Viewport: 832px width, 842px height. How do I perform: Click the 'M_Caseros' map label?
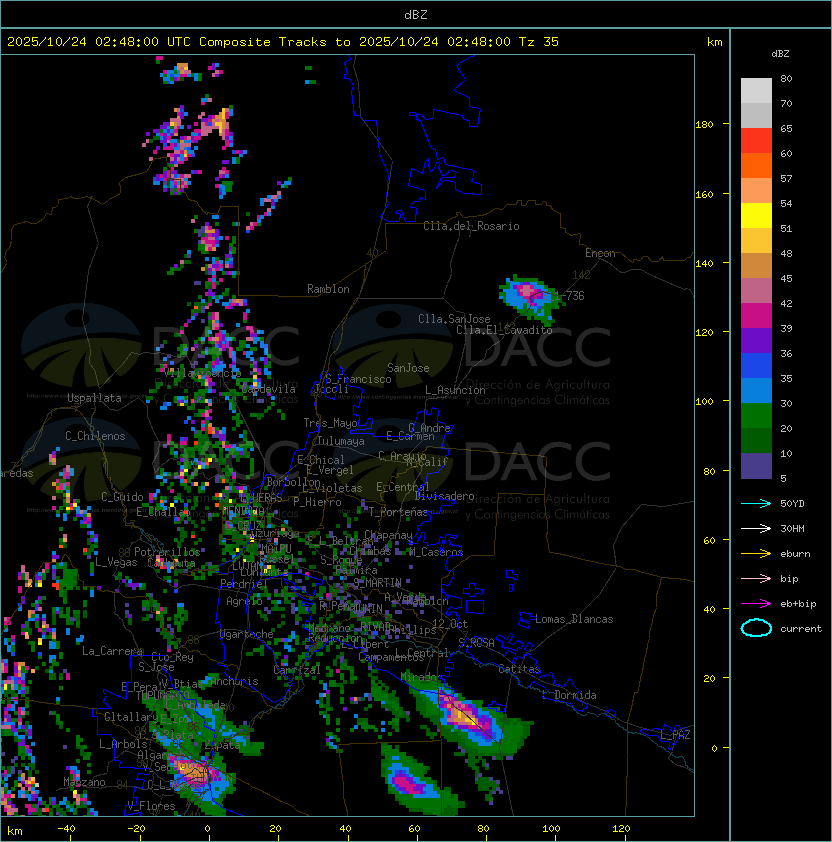pos(436,551)
